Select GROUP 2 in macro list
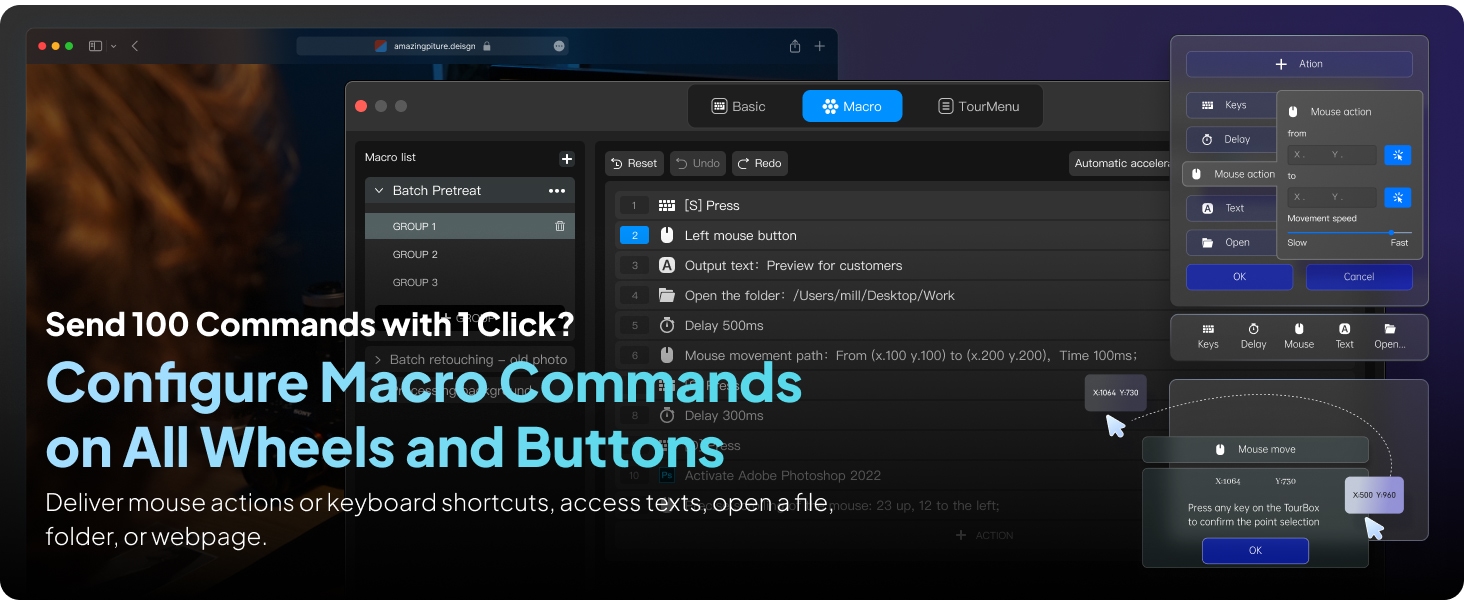Viewport: 1464px width, 600px height. click(x=415, y=255)
